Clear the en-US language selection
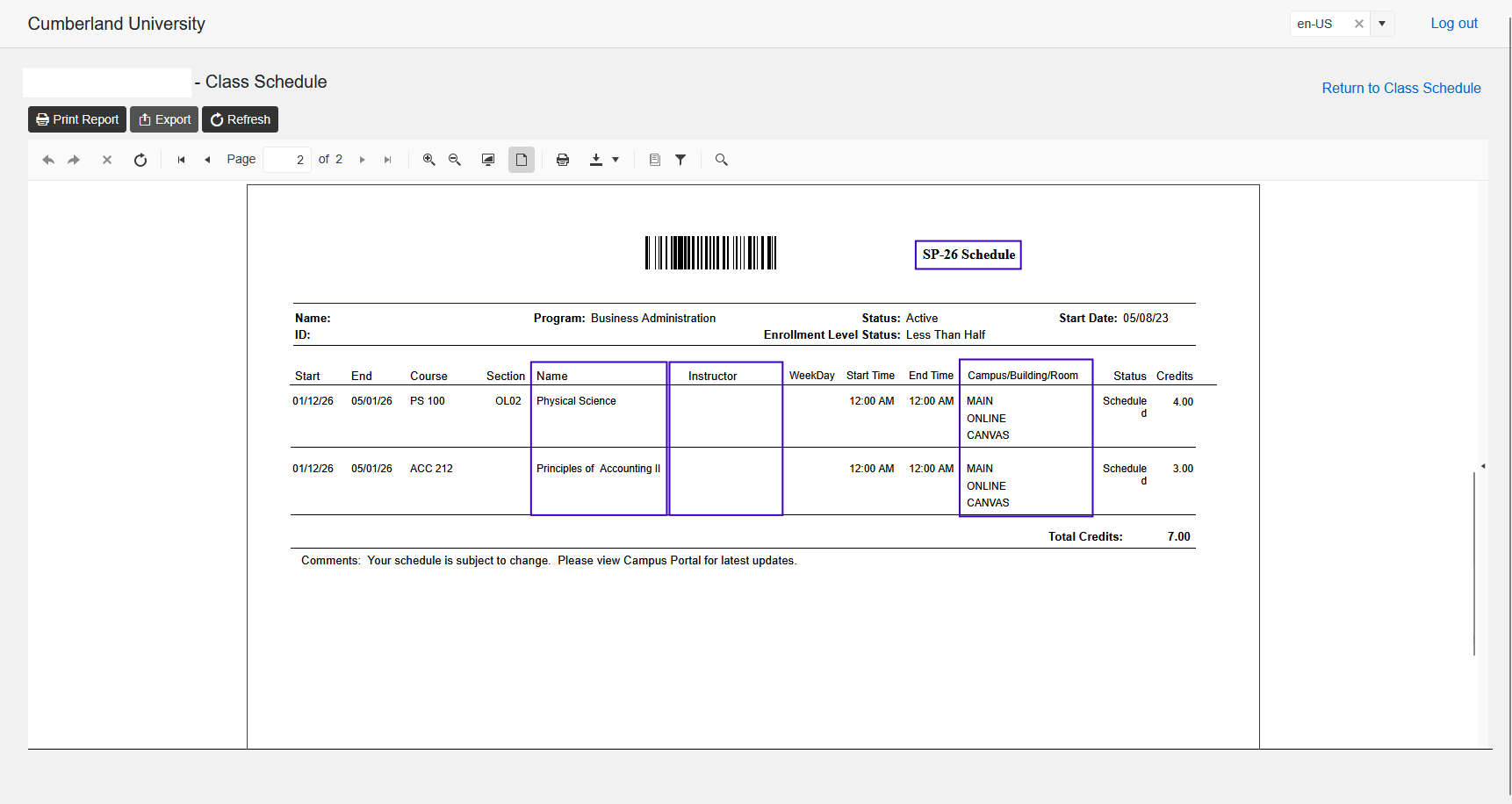This screenshot has width=1512, height=804. coord(1358,24)
